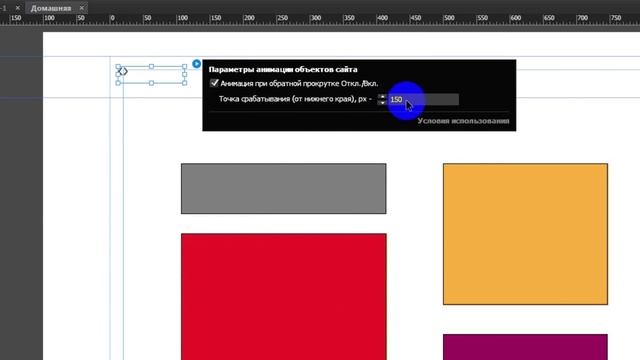Click the blue widget options flyout arrow
This screenshot has width=640, height=360.
coord(196,64)
